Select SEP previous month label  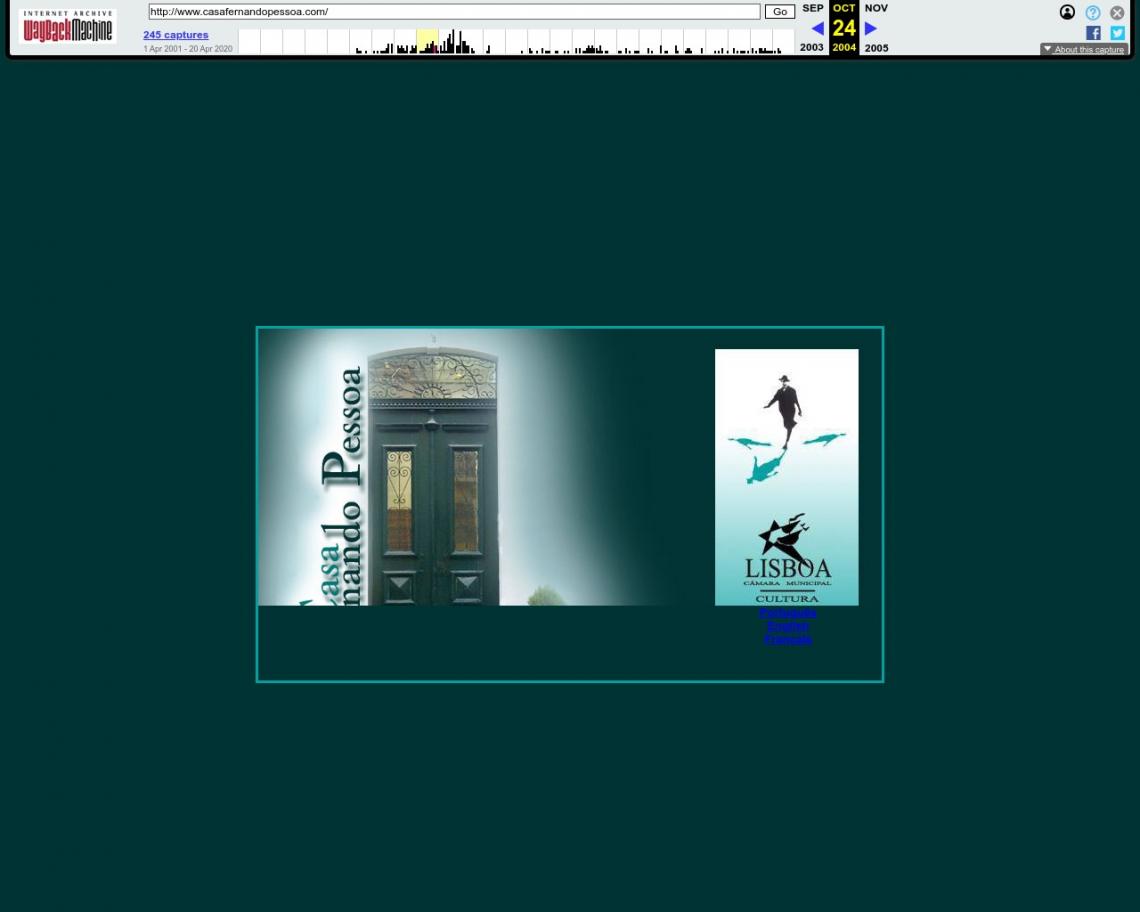click(x=812, y=8)
